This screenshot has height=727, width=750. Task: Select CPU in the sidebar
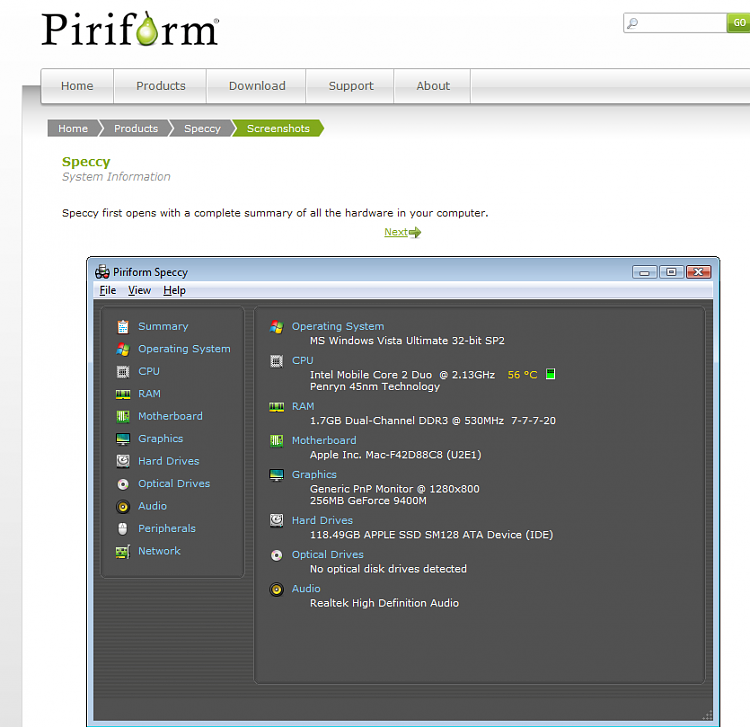(149, 371)
